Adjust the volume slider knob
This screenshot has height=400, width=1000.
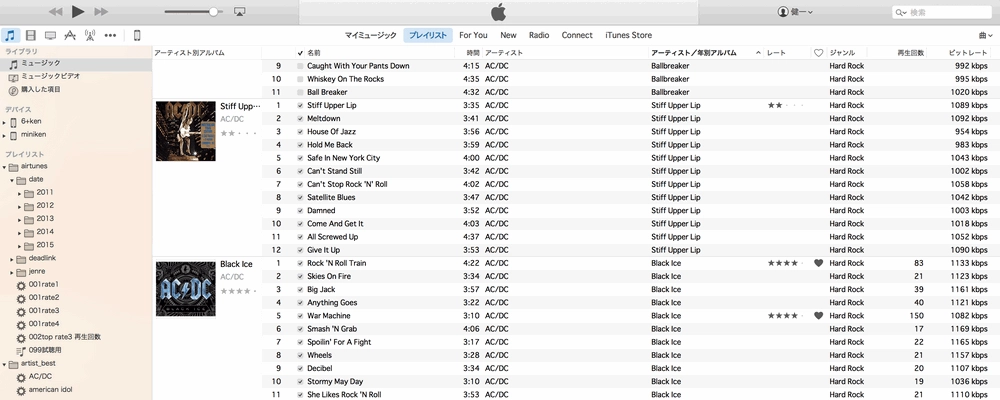pyautogui.click(x=215, y=12)
